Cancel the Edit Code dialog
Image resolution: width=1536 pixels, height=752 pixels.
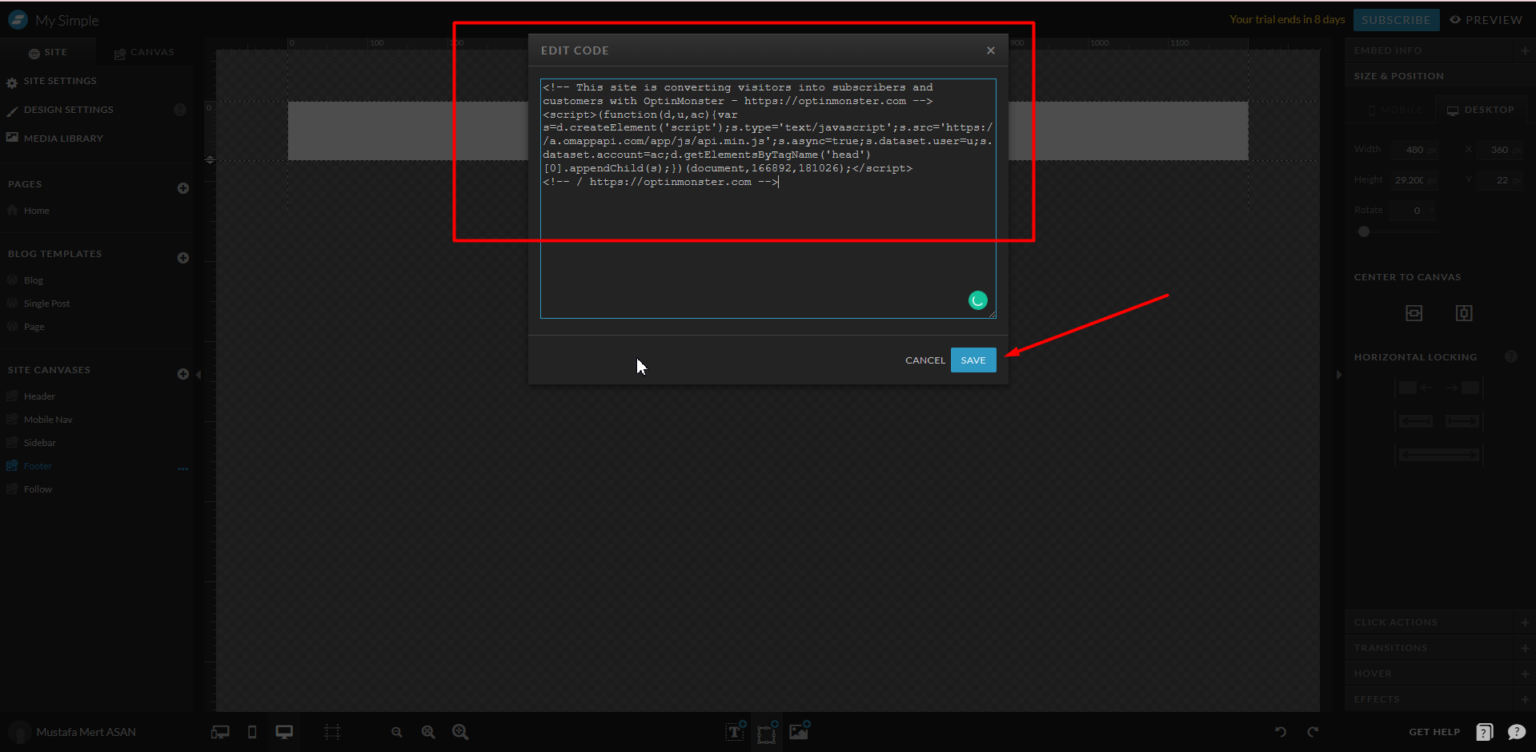click(x=925, y=360)
